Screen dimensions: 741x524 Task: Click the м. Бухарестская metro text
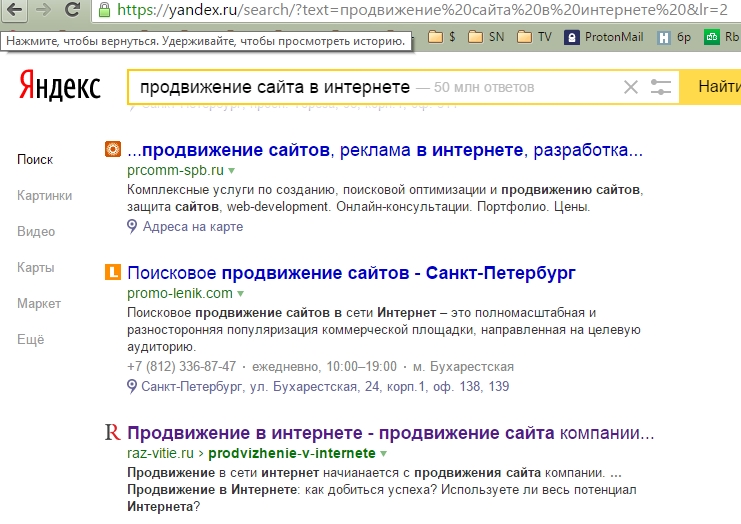(x=463, y=367)
